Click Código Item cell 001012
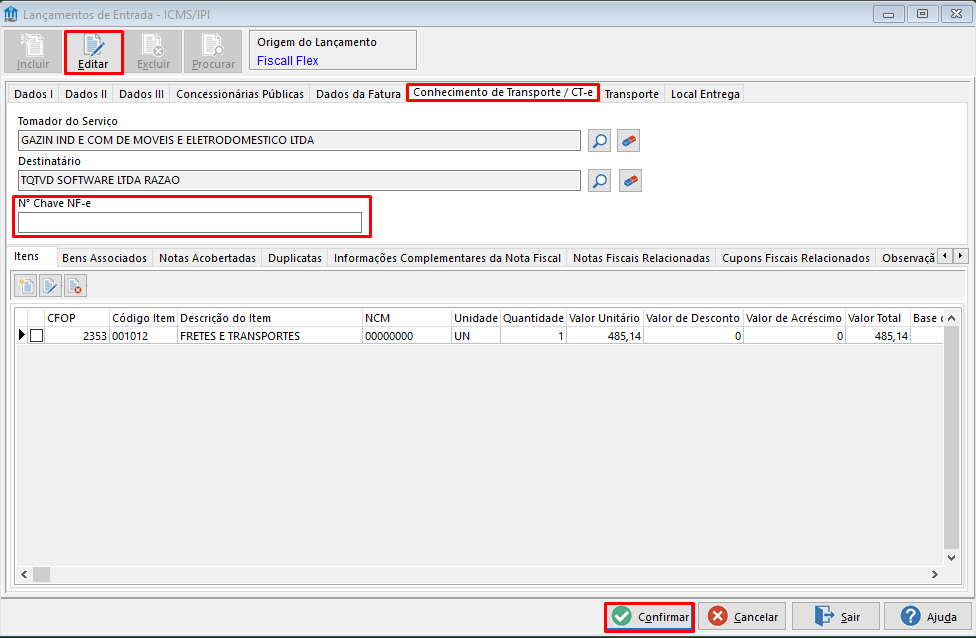 click(x=143, y=336)
